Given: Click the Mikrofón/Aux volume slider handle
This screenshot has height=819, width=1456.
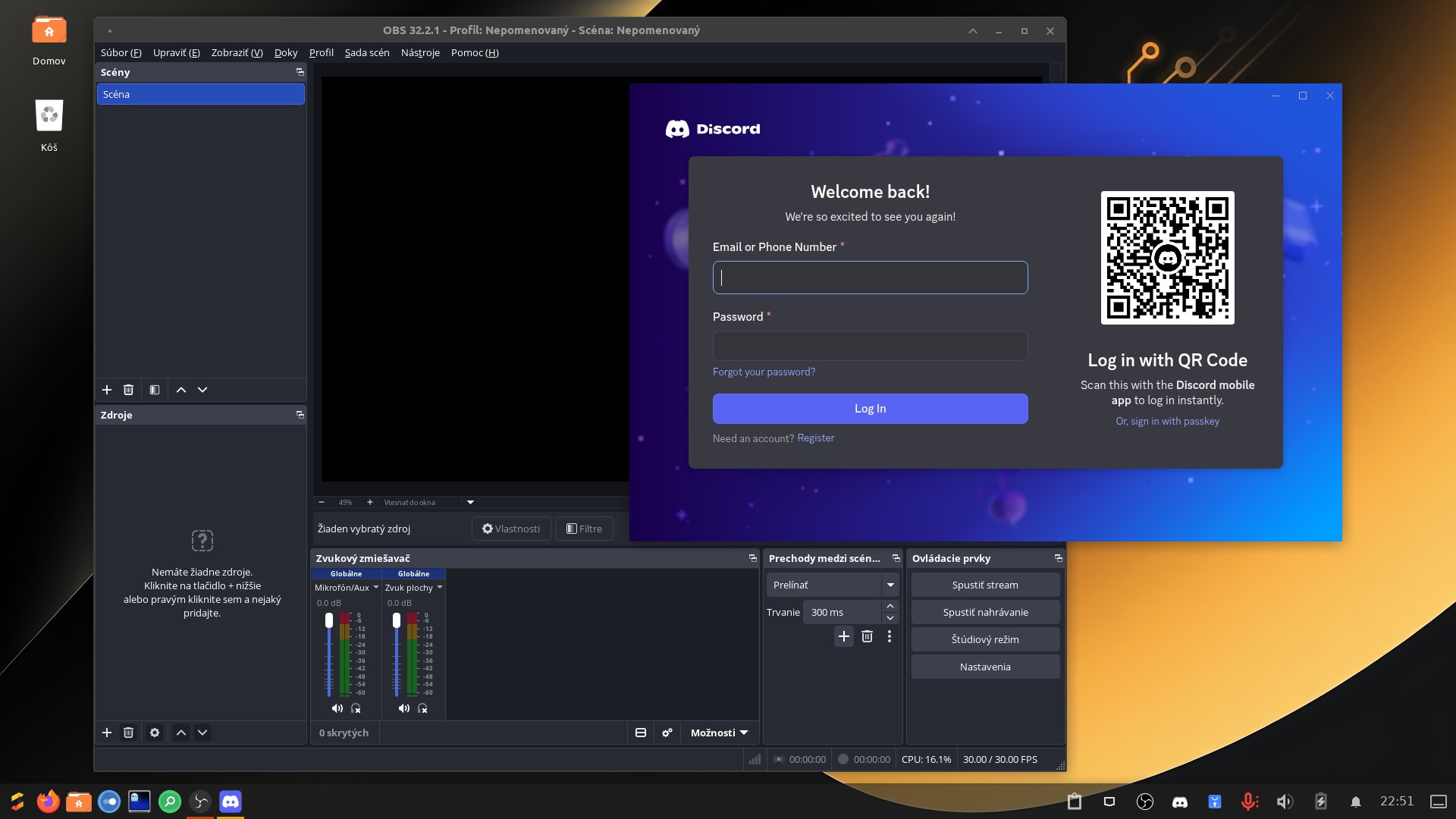Looking at the screenshot, I should coord(328,620).
